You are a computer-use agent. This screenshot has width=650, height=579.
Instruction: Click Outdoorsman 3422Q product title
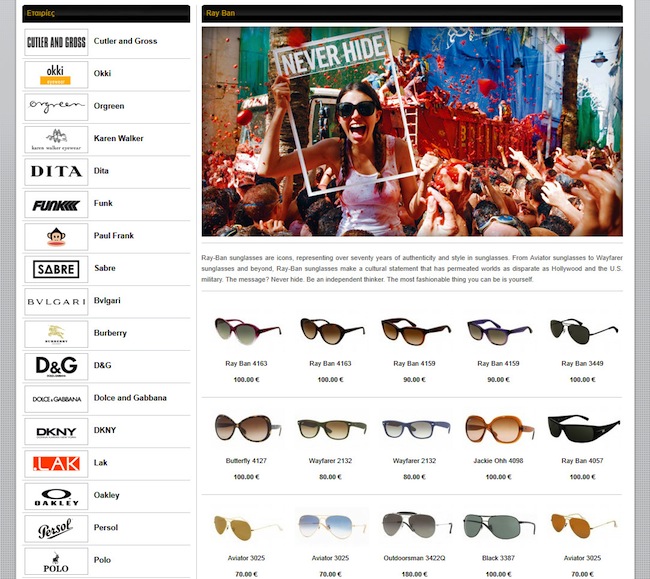414,558
